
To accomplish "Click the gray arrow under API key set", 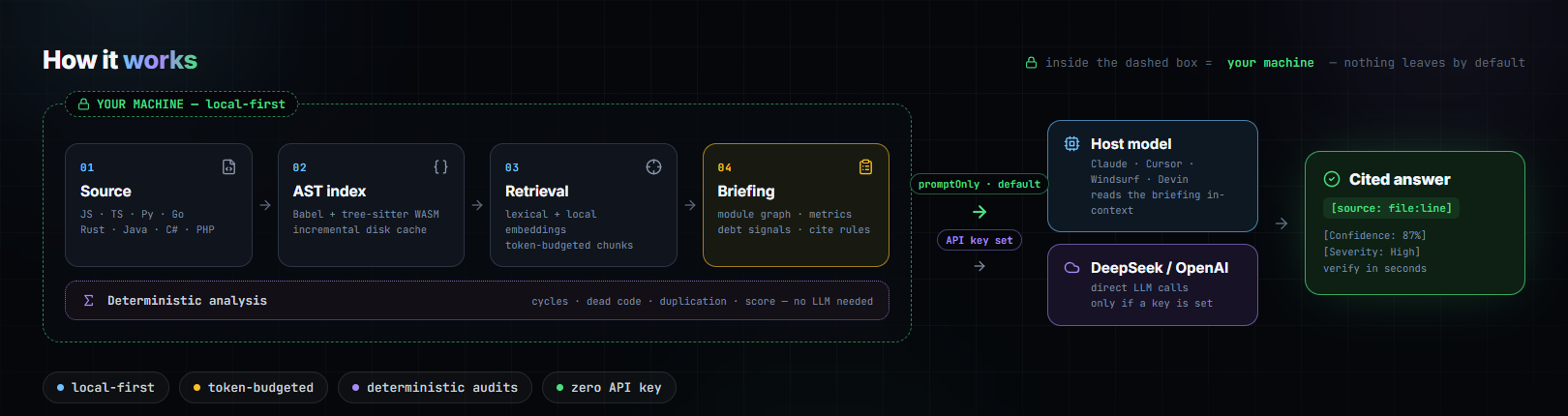I will tap(980, 266).
